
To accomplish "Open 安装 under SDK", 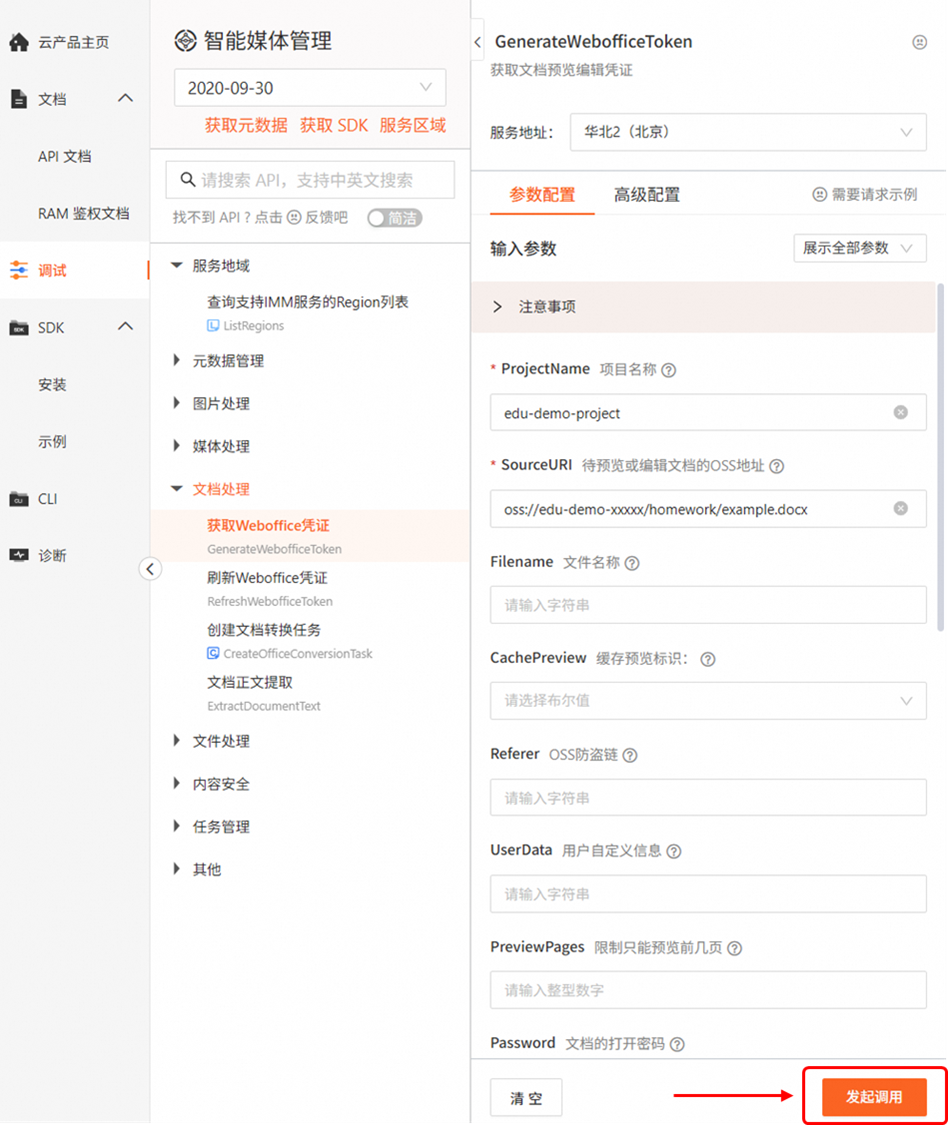I will pos(52,385).
